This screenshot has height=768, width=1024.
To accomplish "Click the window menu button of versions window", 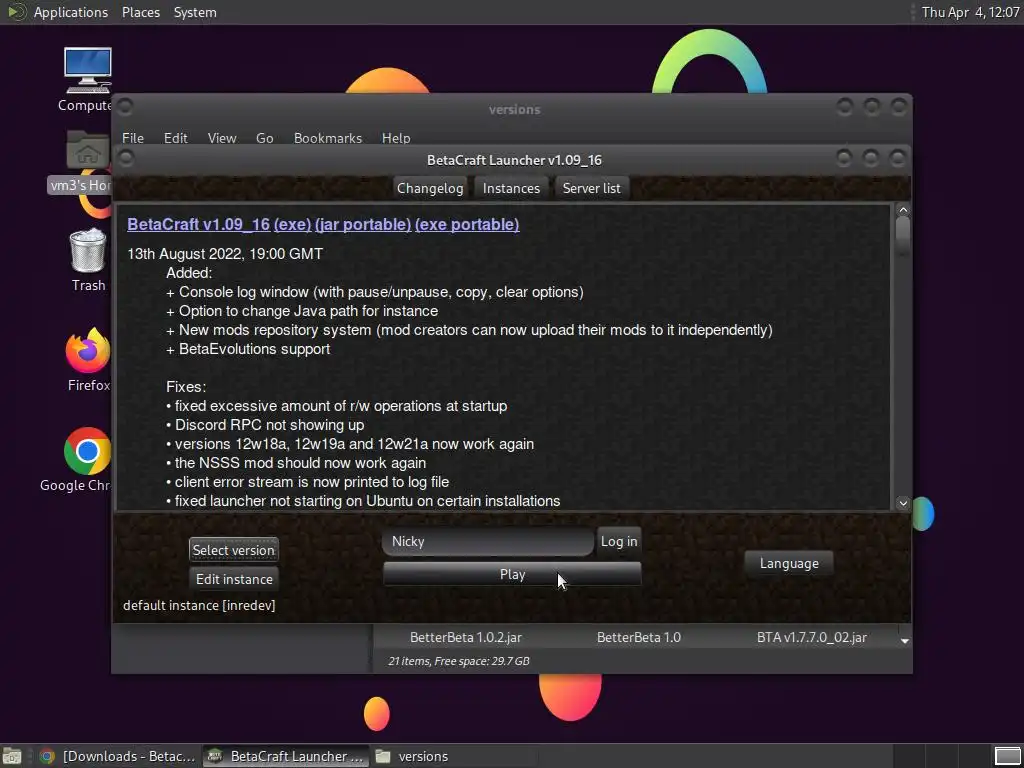I will 125,106.
